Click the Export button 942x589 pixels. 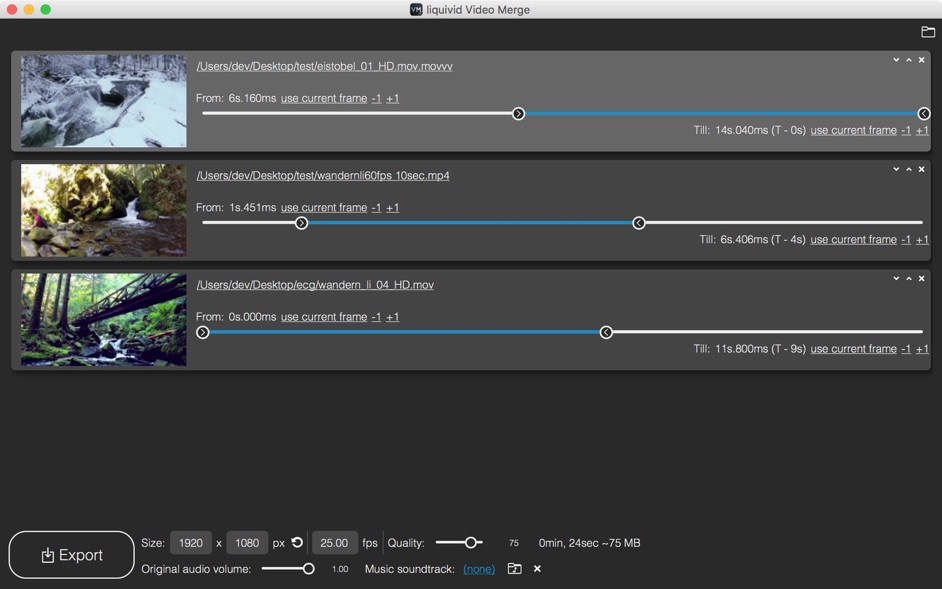tap(71, 555)
